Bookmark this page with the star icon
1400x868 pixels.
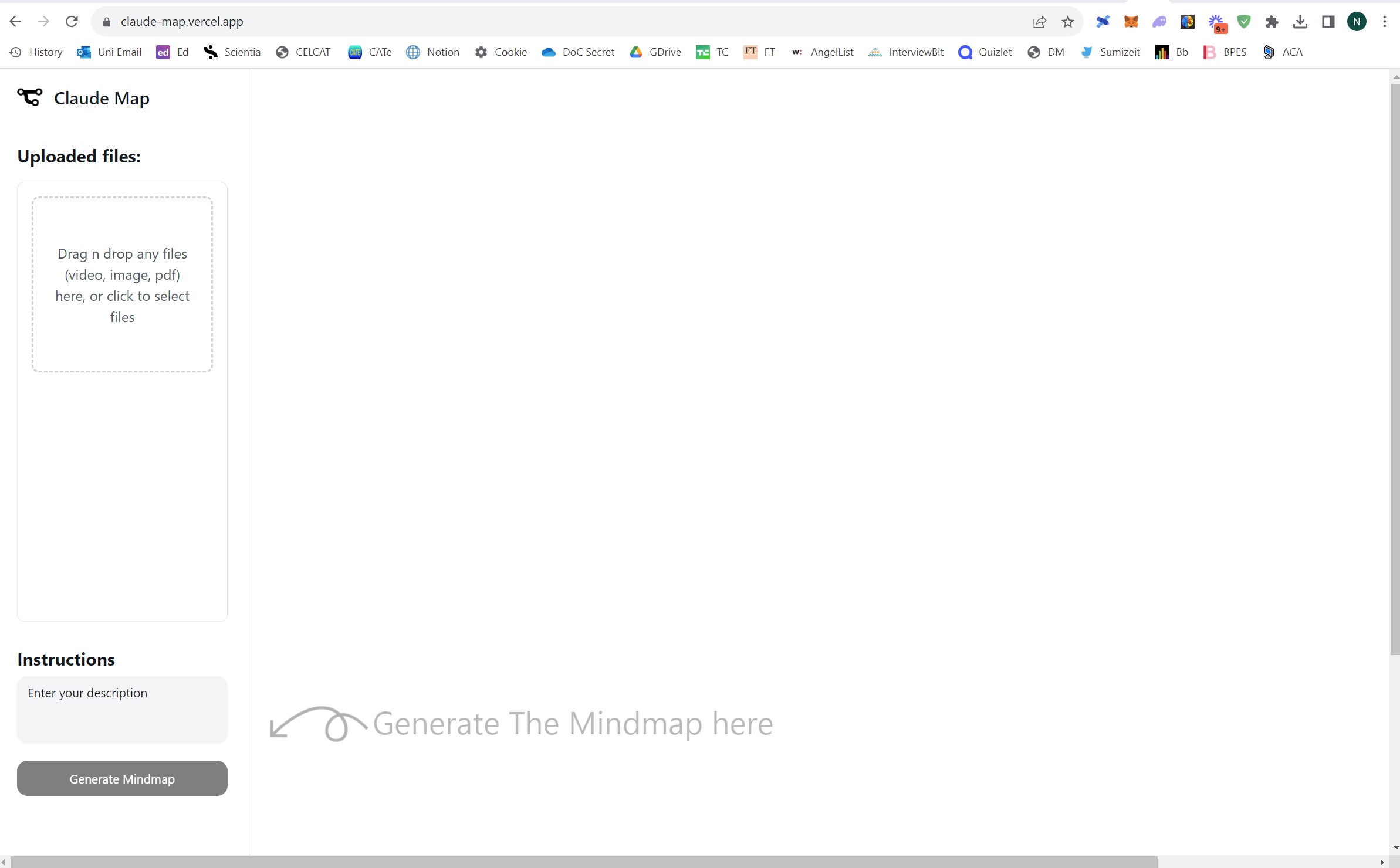(x=1067, y=22)
